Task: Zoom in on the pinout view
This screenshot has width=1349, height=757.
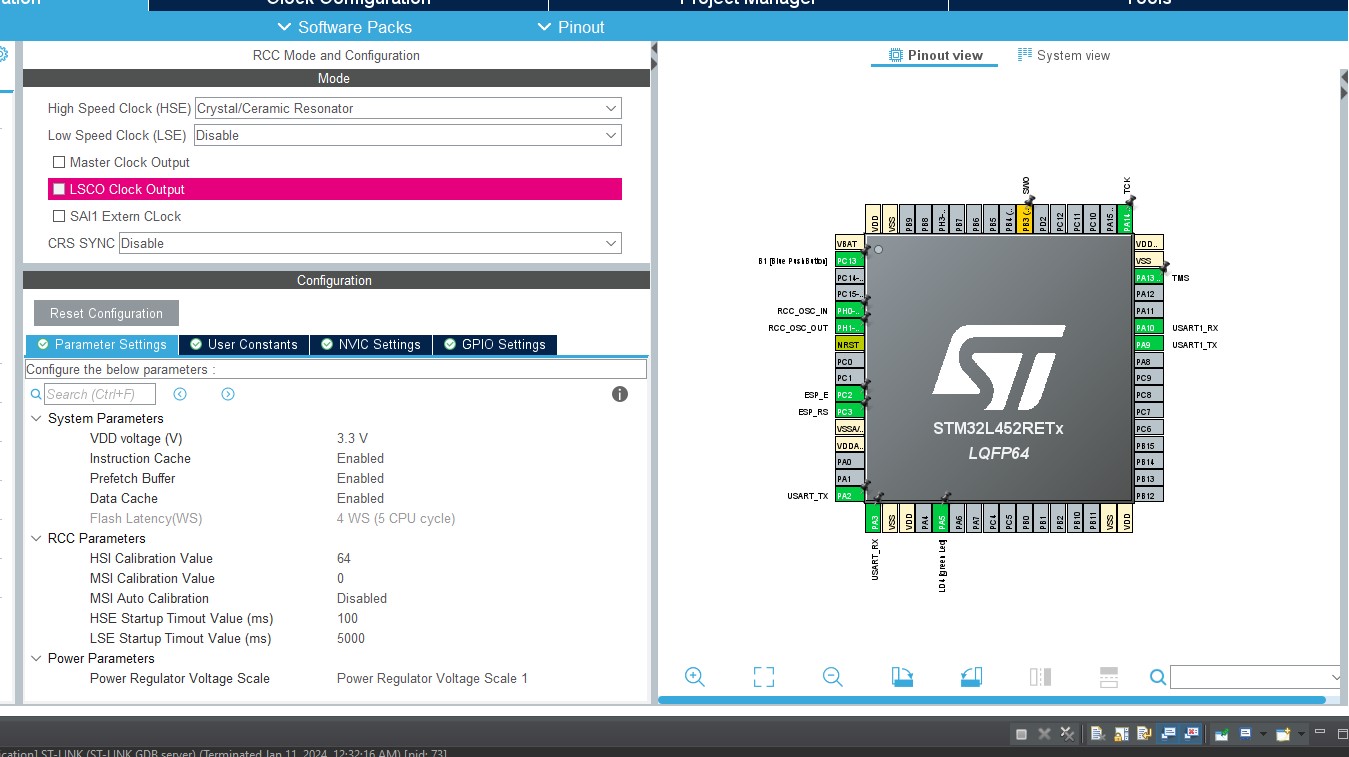Action: 695,676
